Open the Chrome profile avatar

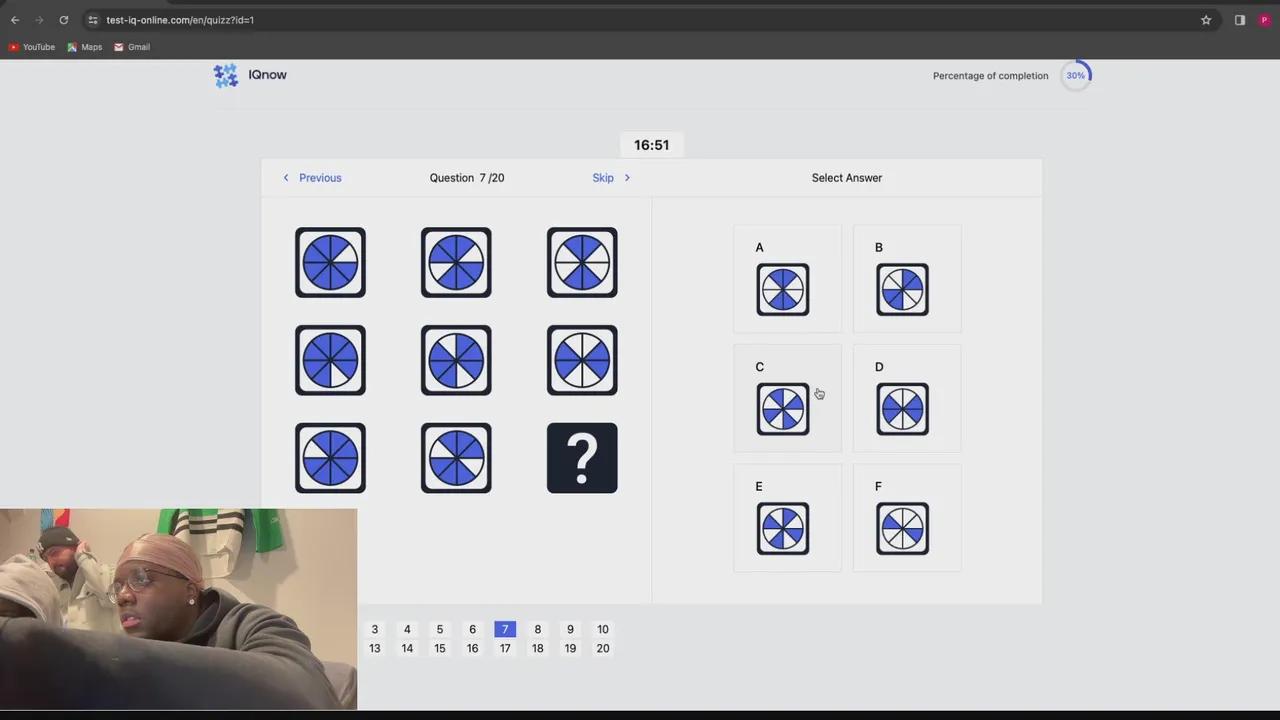(1265, 20)
